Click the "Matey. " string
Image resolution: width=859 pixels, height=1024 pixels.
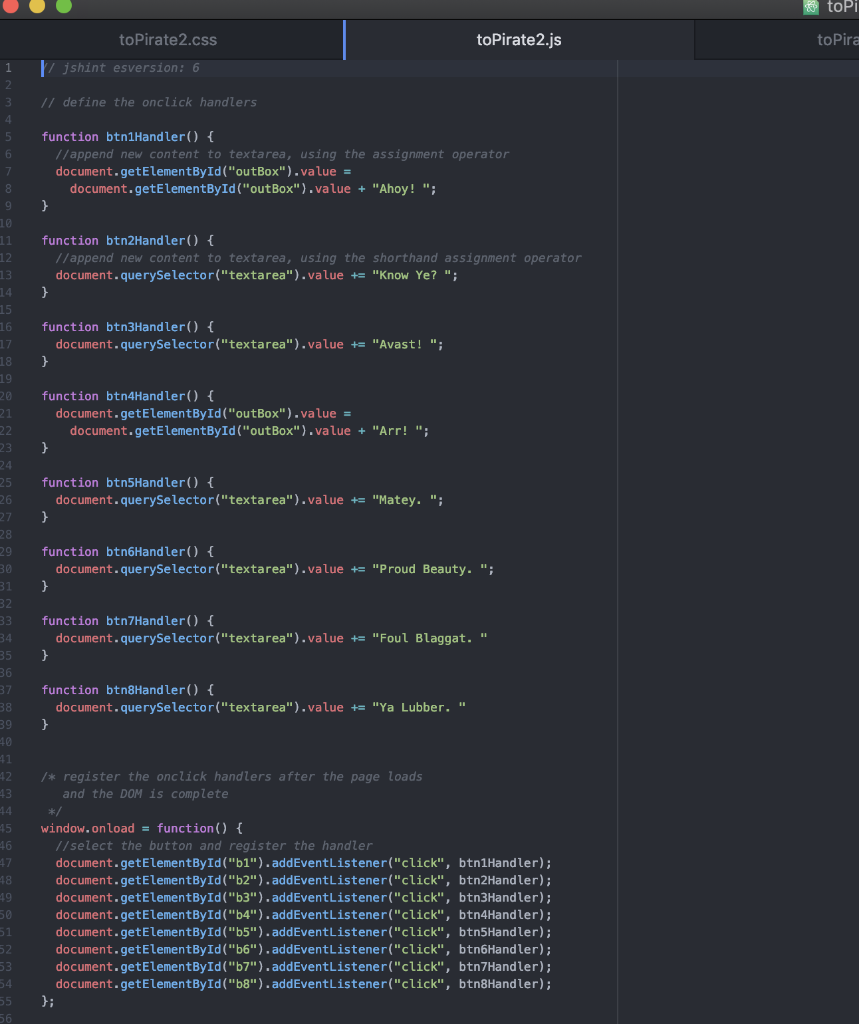coord(404,500)
